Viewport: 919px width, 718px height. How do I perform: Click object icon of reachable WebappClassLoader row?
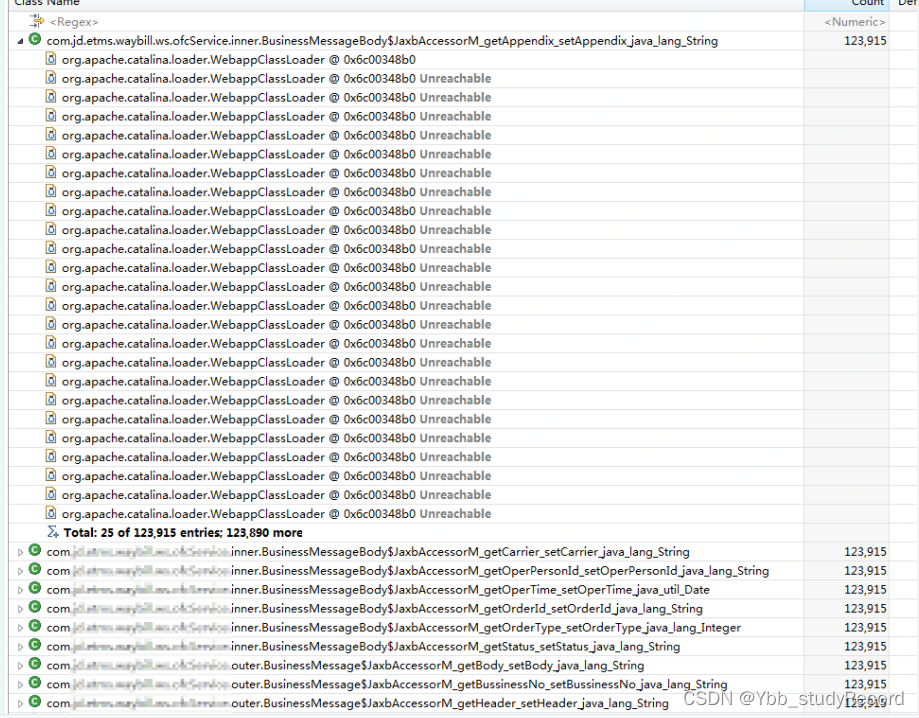pyautogui.click(x=52, y=59)
